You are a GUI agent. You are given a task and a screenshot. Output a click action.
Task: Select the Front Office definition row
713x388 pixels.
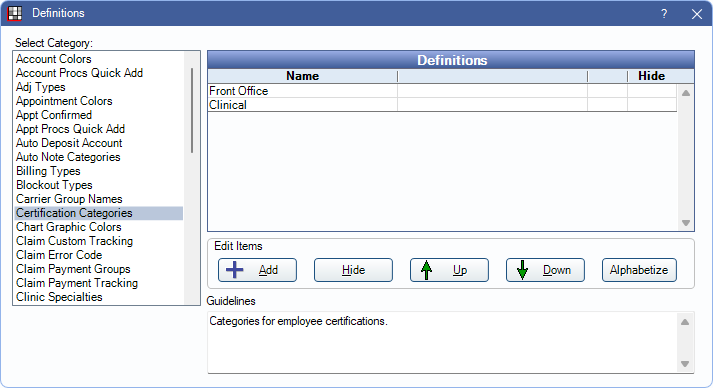(x=442, y=91)
